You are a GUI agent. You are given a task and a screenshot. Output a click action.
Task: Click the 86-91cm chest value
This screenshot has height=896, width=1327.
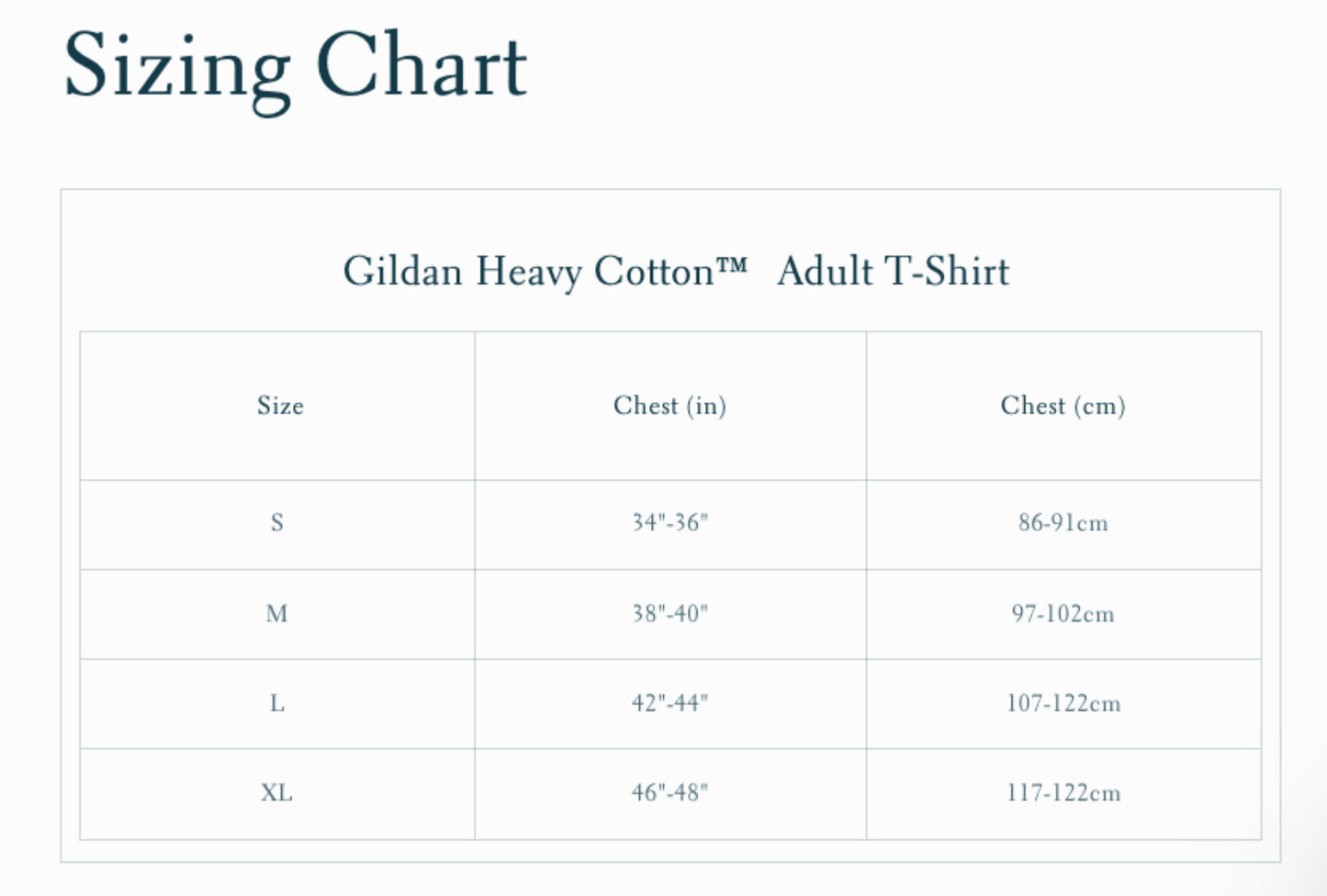[x=1063, y=523]
